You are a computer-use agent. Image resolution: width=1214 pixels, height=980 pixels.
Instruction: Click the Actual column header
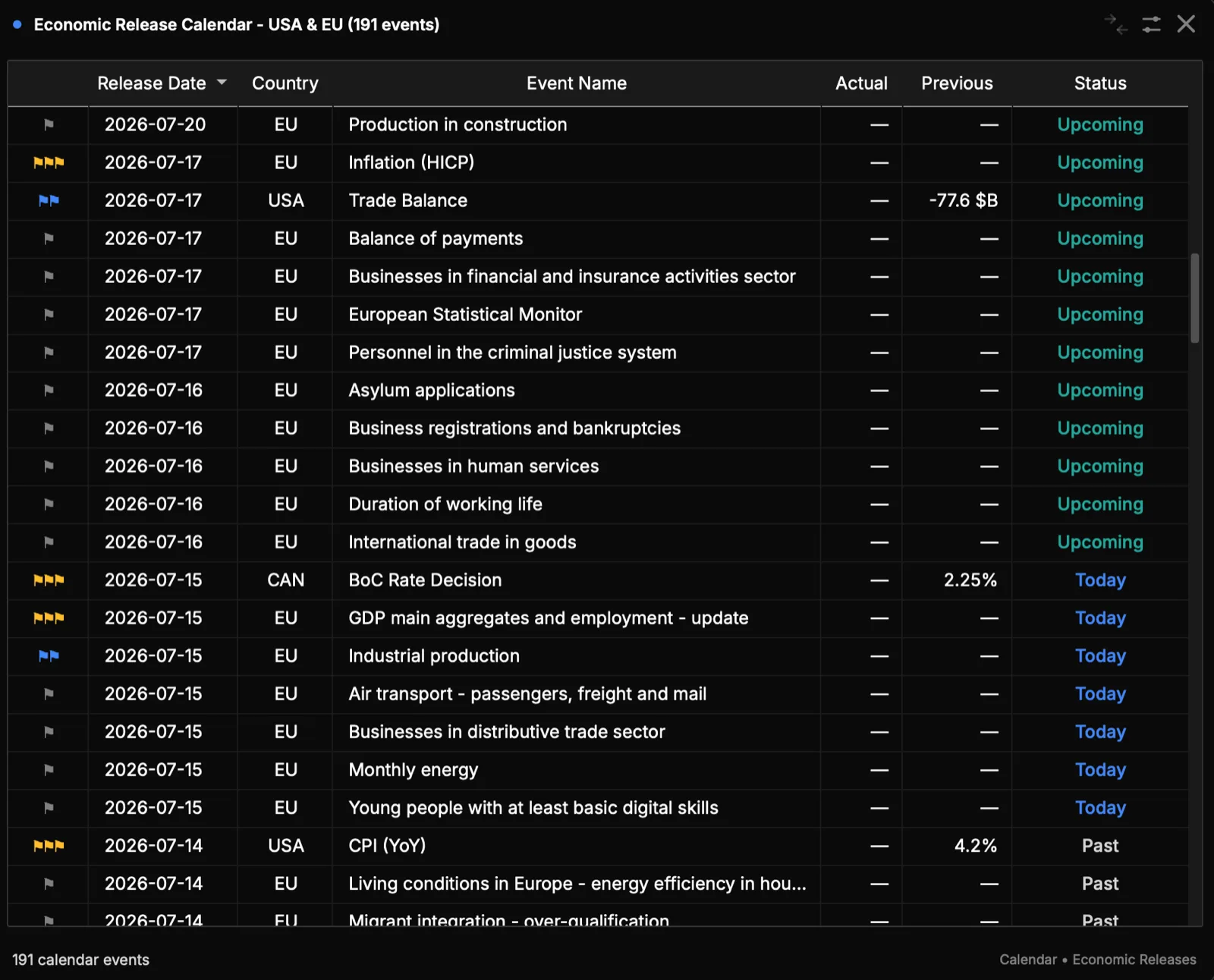tap(861, 83)
